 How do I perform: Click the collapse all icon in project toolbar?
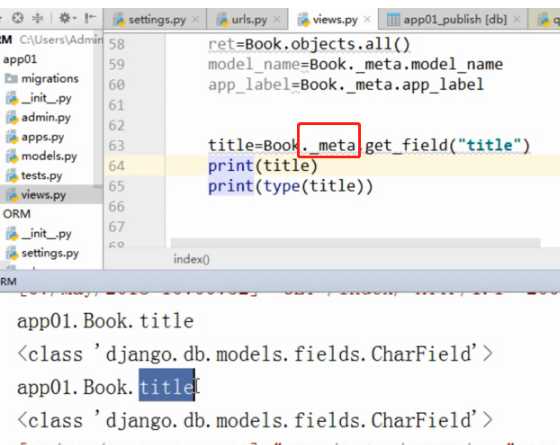pos(38,18)
